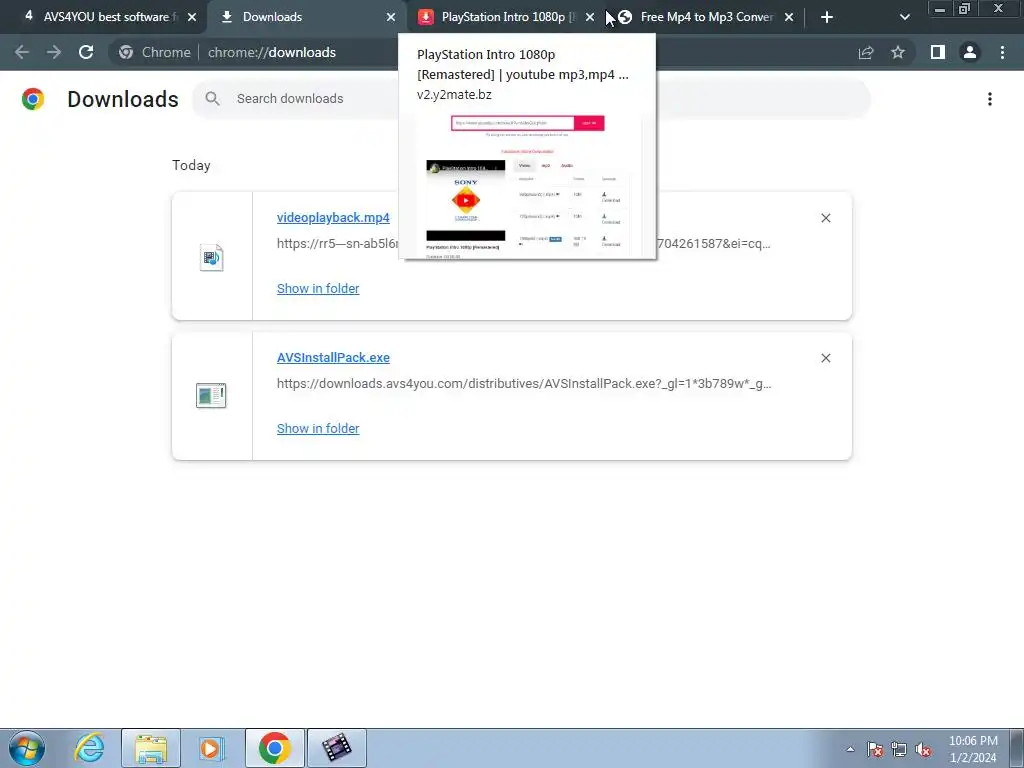Close the AVS4YOU tab

(x=192, y=18)
